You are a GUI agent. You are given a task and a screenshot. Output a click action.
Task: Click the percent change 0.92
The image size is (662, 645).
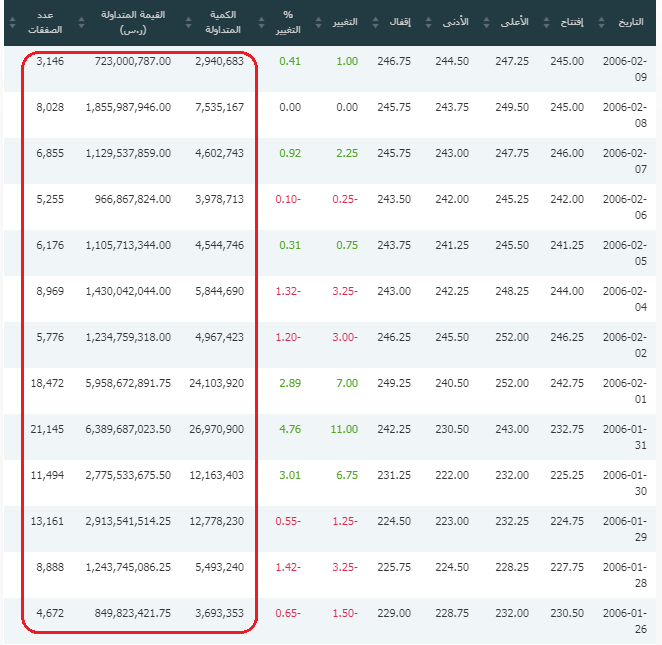(x=290, y=154)
